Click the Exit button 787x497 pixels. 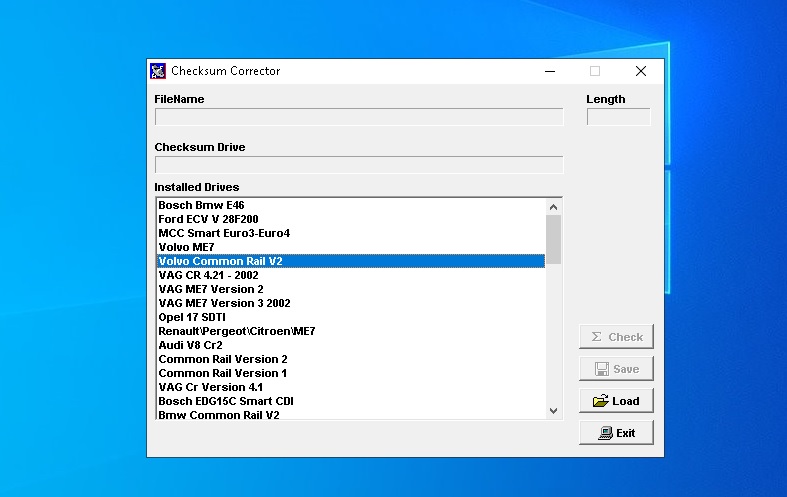point(616,433)
